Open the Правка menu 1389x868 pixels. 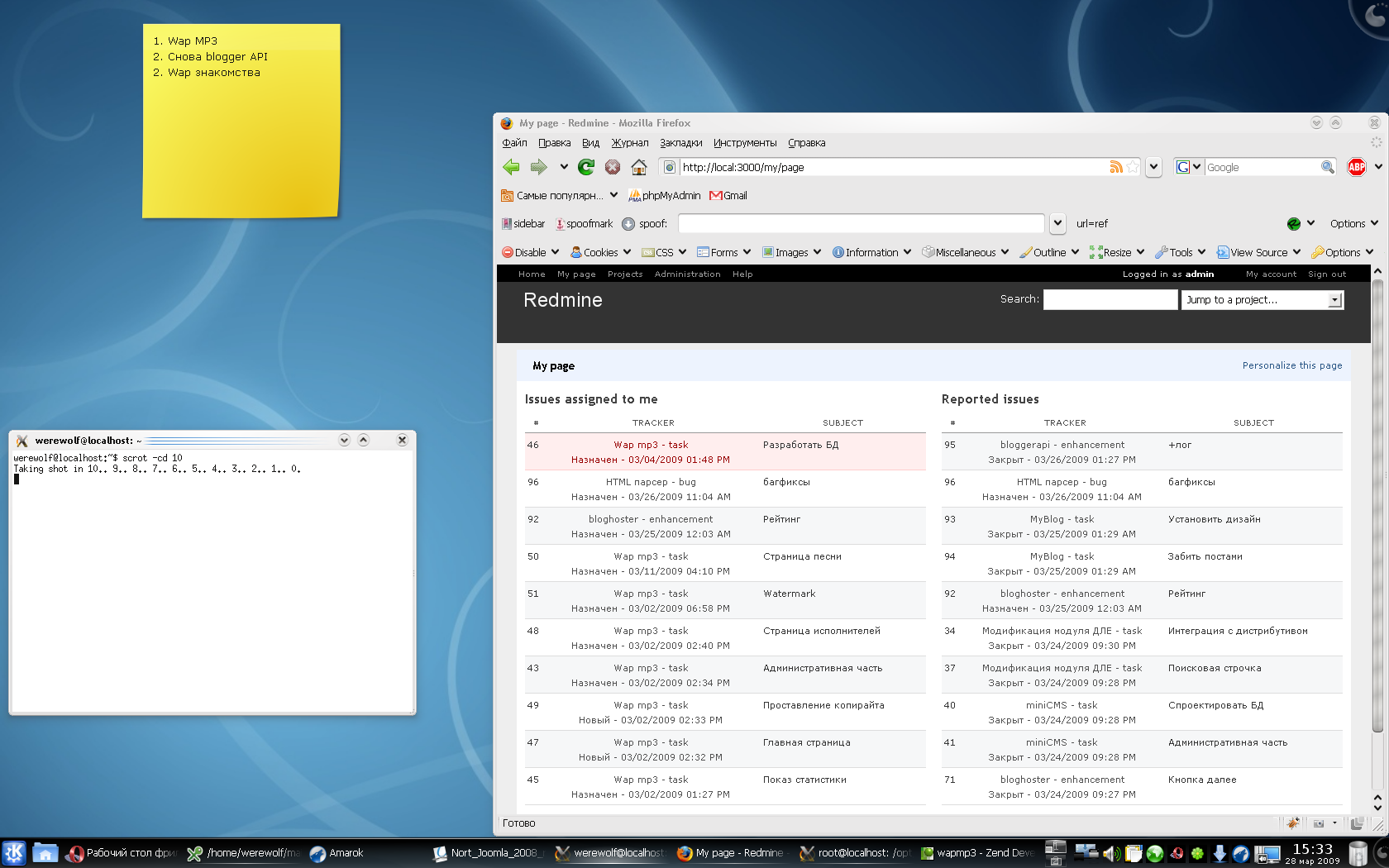[x=555, y=143]
